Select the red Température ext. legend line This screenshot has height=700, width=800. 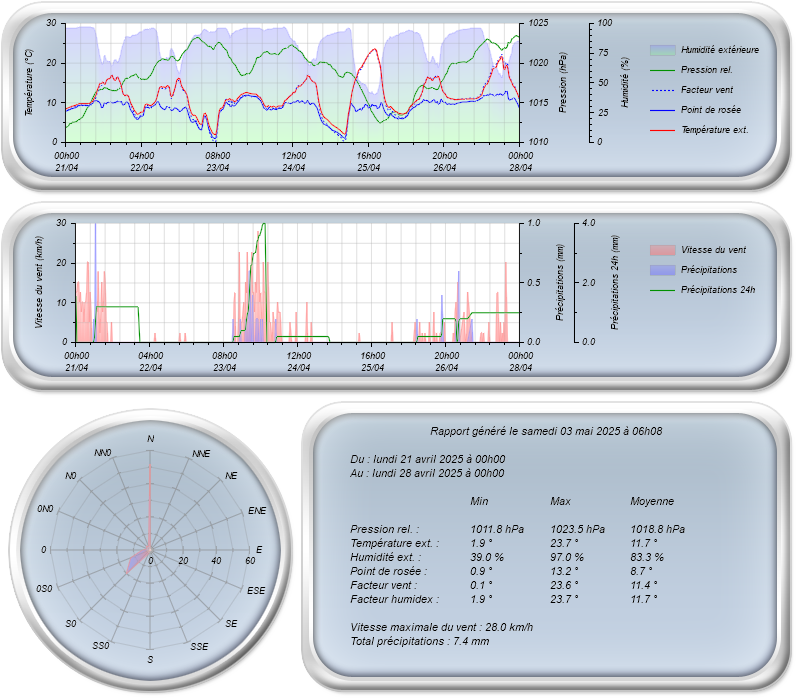(x=662, y=130)
